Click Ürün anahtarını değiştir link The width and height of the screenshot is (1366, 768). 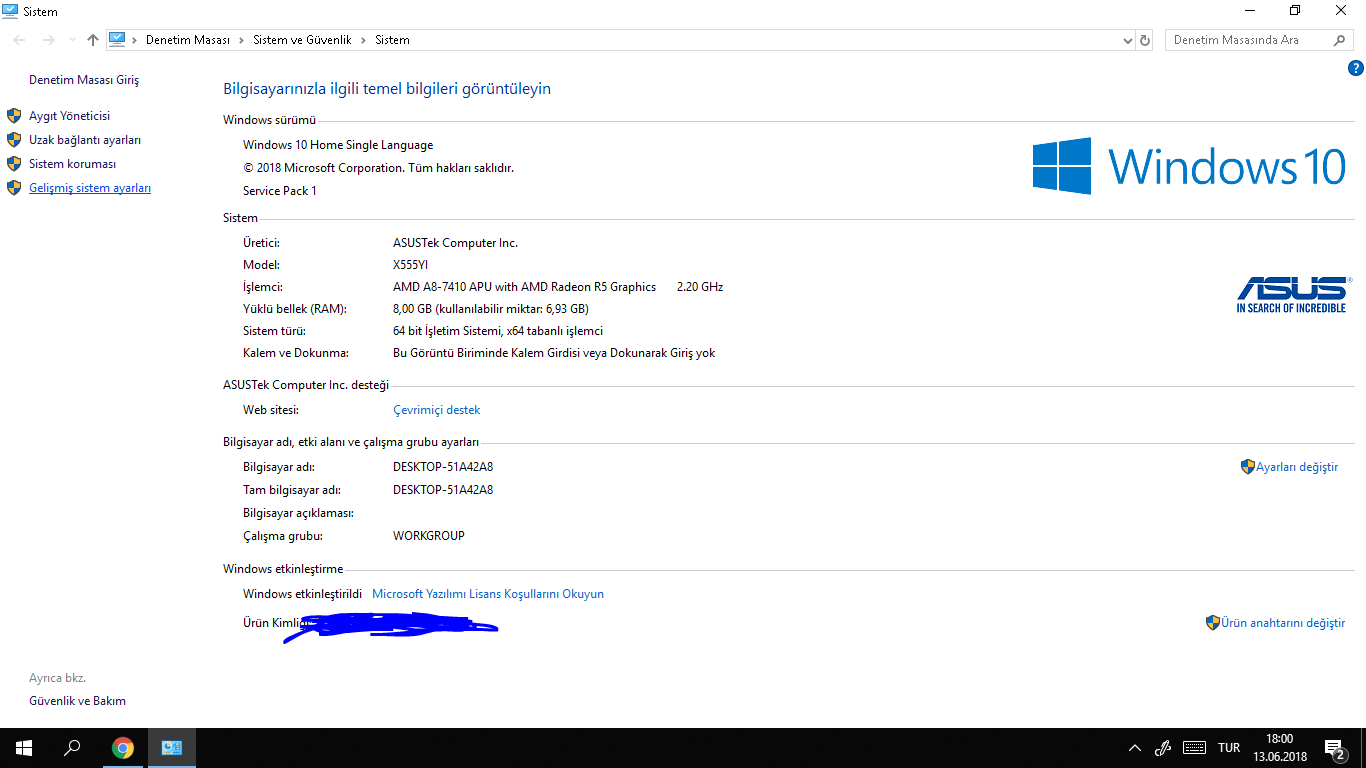point(1283,623)
